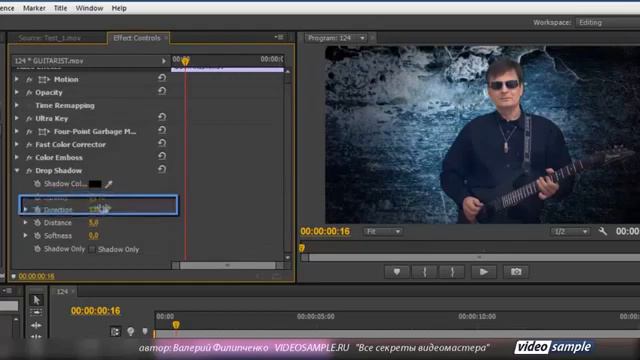Disable the Drop Shadow fx switch

[x=29, y=171]
